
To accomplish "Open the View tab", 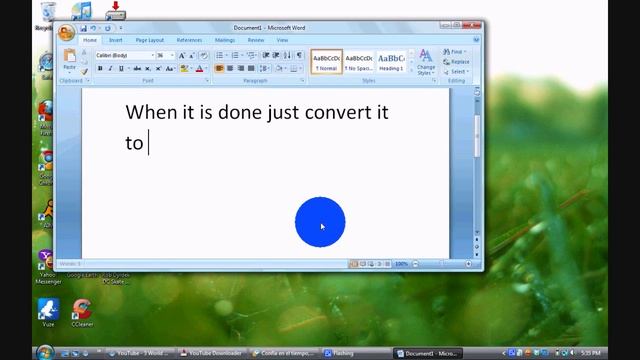I will click(282, 40).
